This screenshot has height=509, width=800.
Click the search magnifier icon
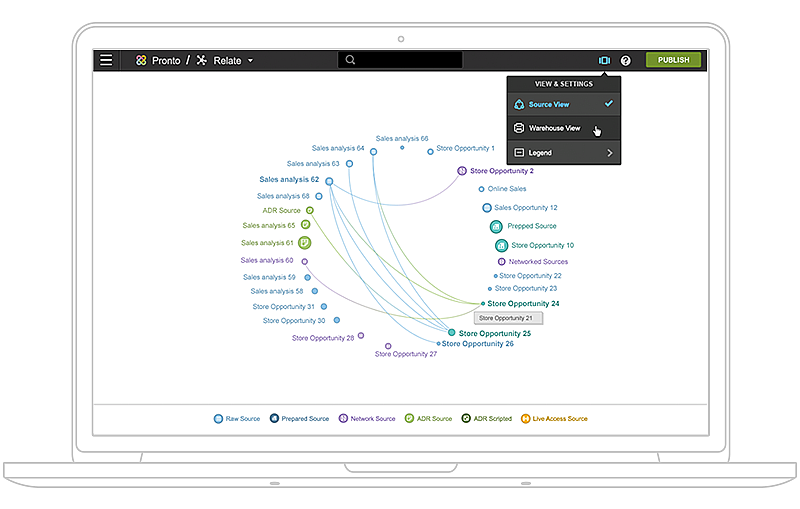(x=350, y=60)
